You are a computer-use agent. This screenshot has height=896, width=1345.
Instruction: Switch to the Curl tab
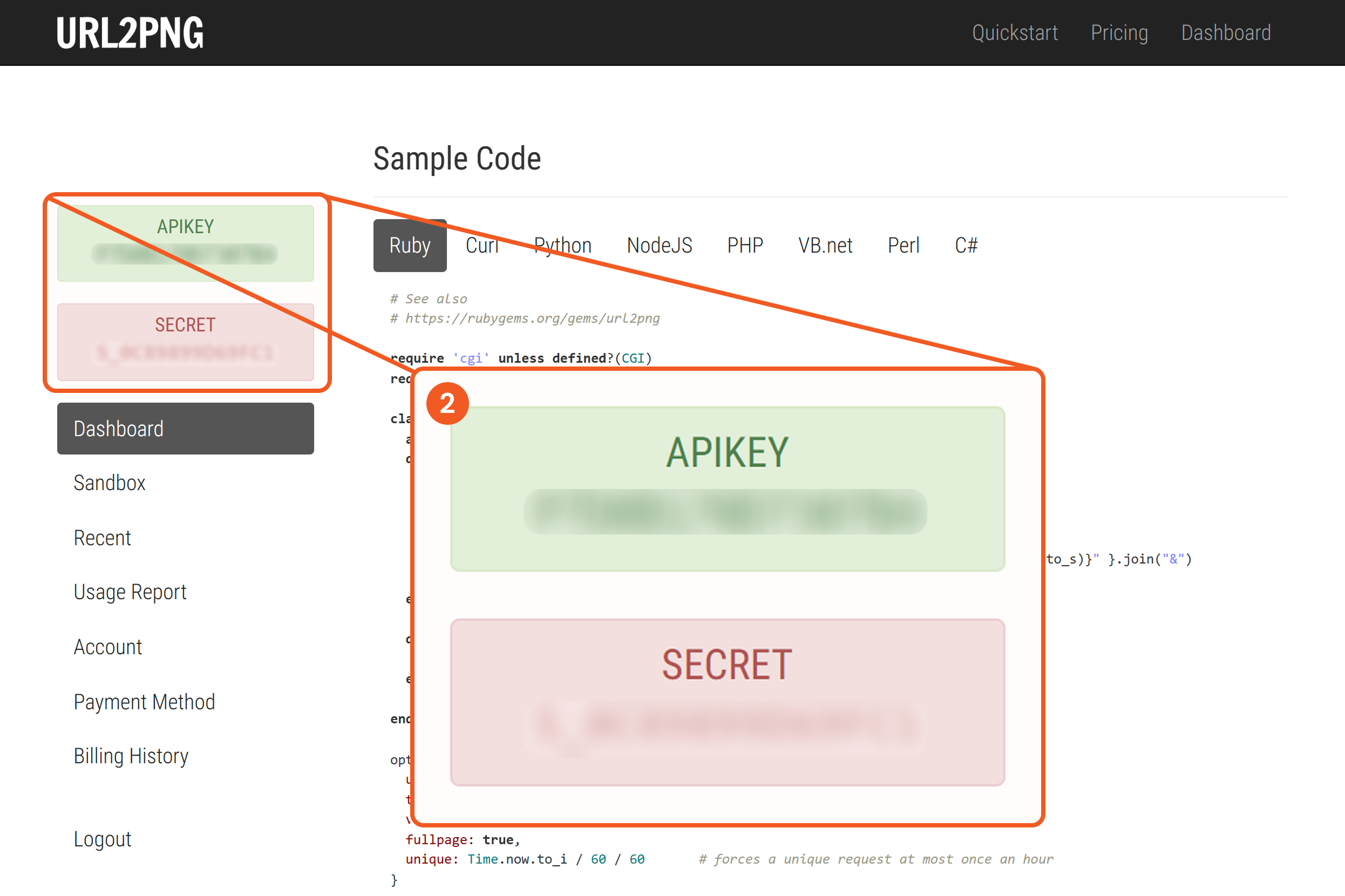pos(481,246)
